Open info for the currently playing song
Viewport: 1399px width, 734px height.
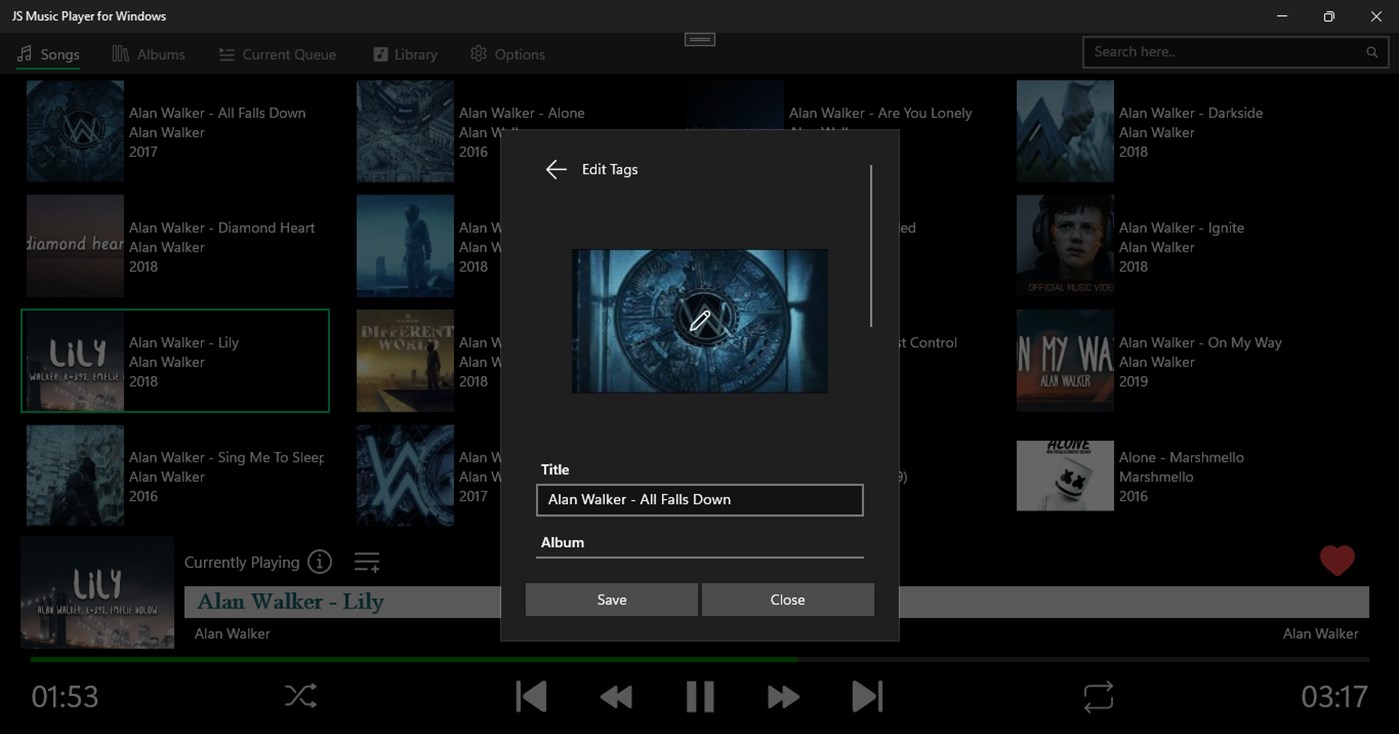pyautogui.click(x=318, y=561)
